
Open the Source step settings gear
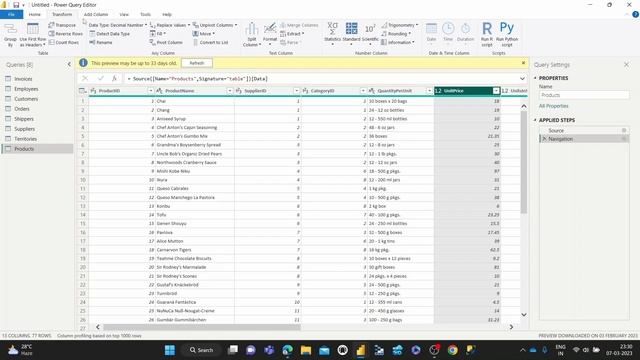624,130
